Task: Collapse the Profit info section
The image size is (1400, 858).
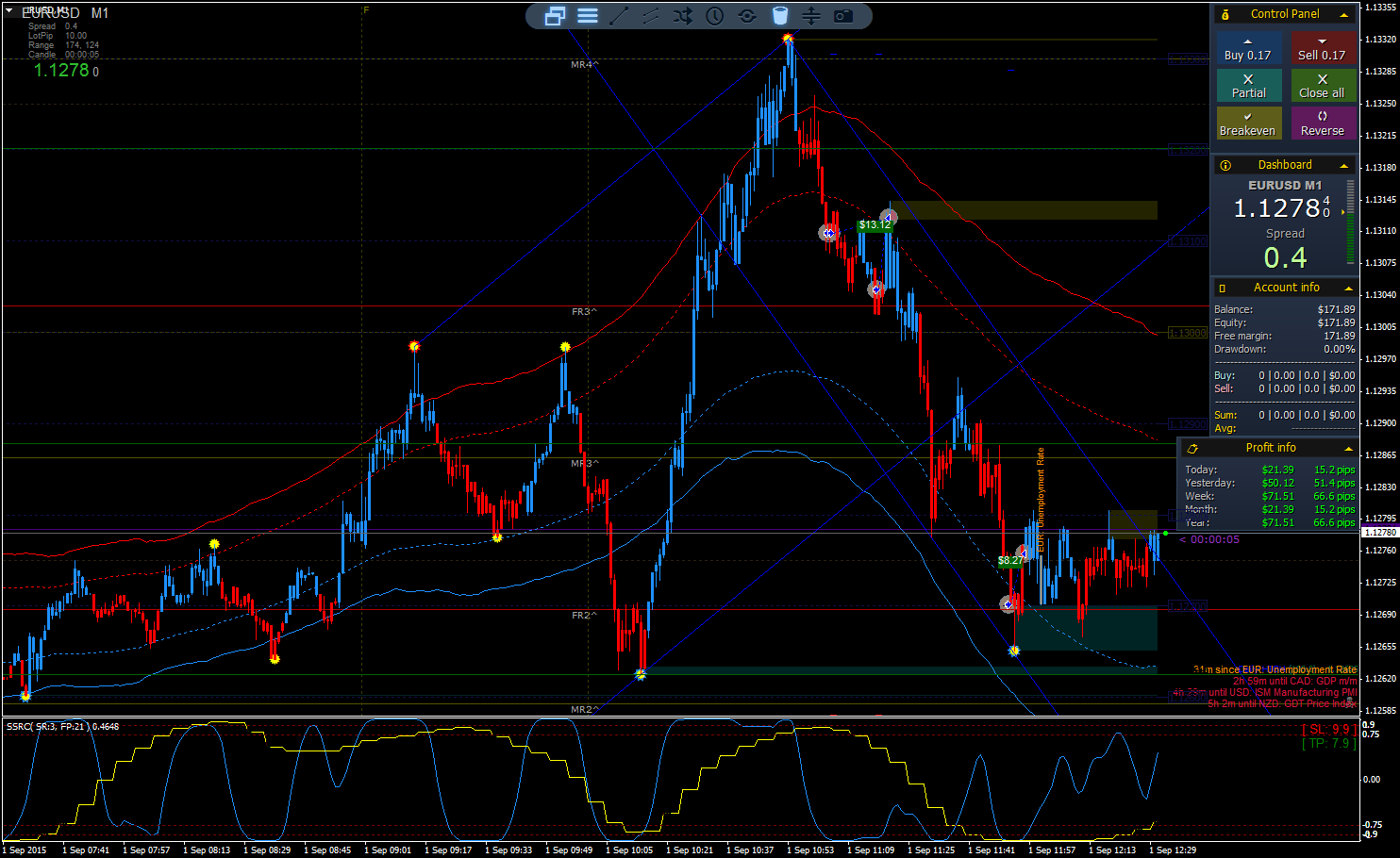Action: 1348,448
